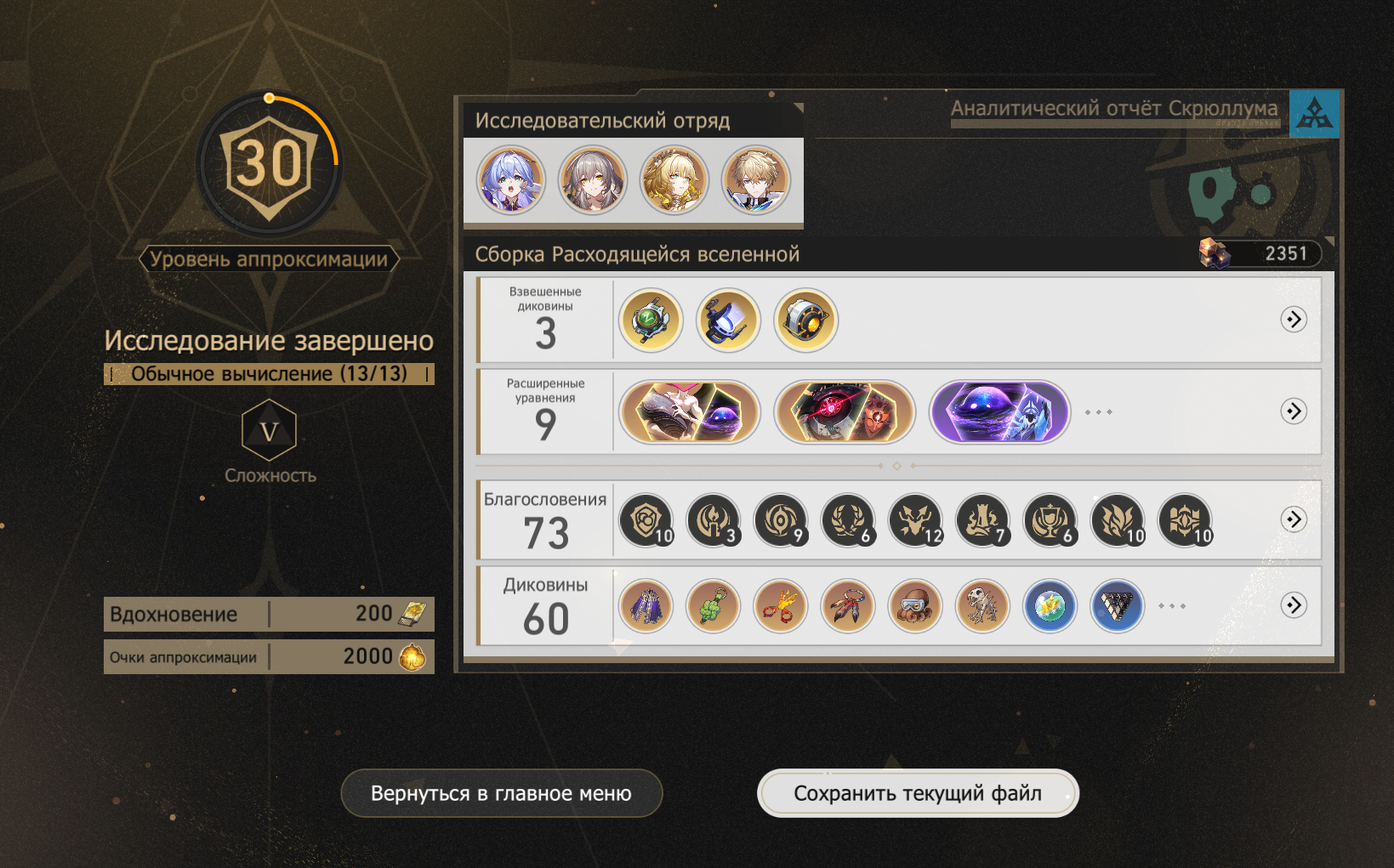
Task: Expand the Благословения row arrow
Action: (1294, 519)
